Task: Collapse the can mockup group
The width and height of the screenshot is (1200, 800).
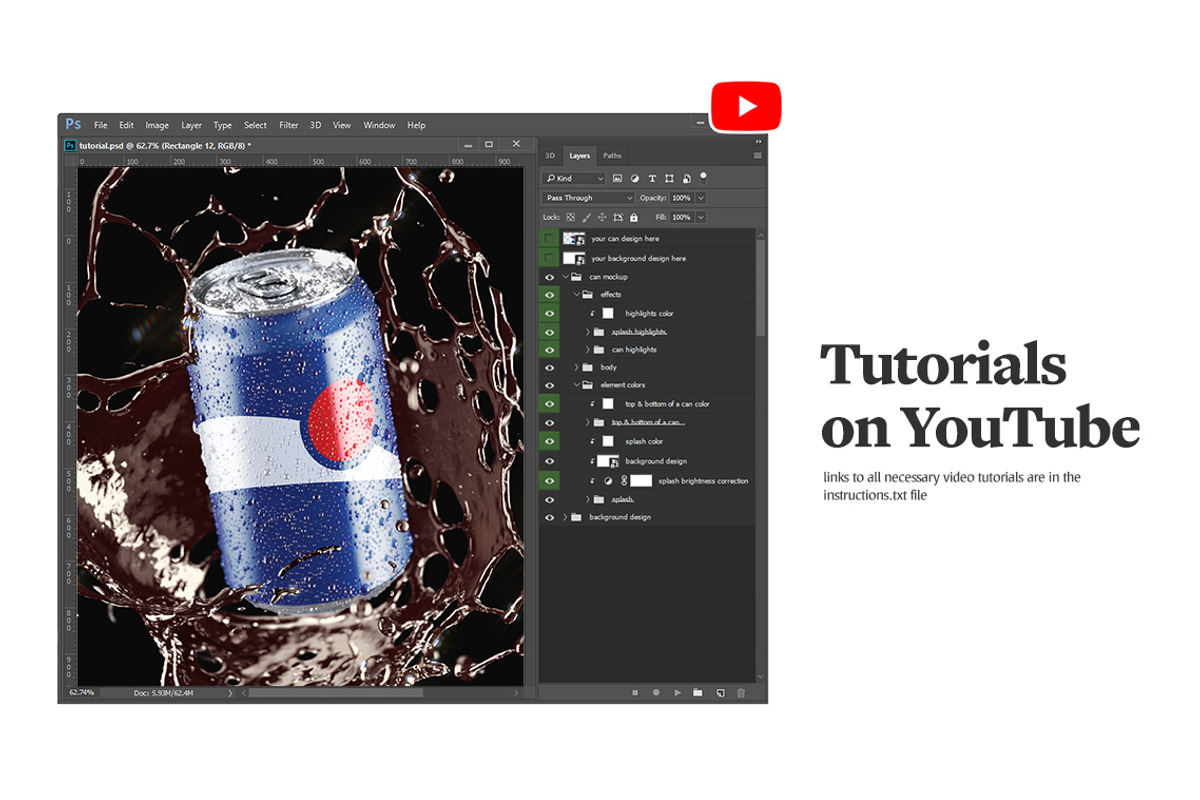Action: pos(565,277)
